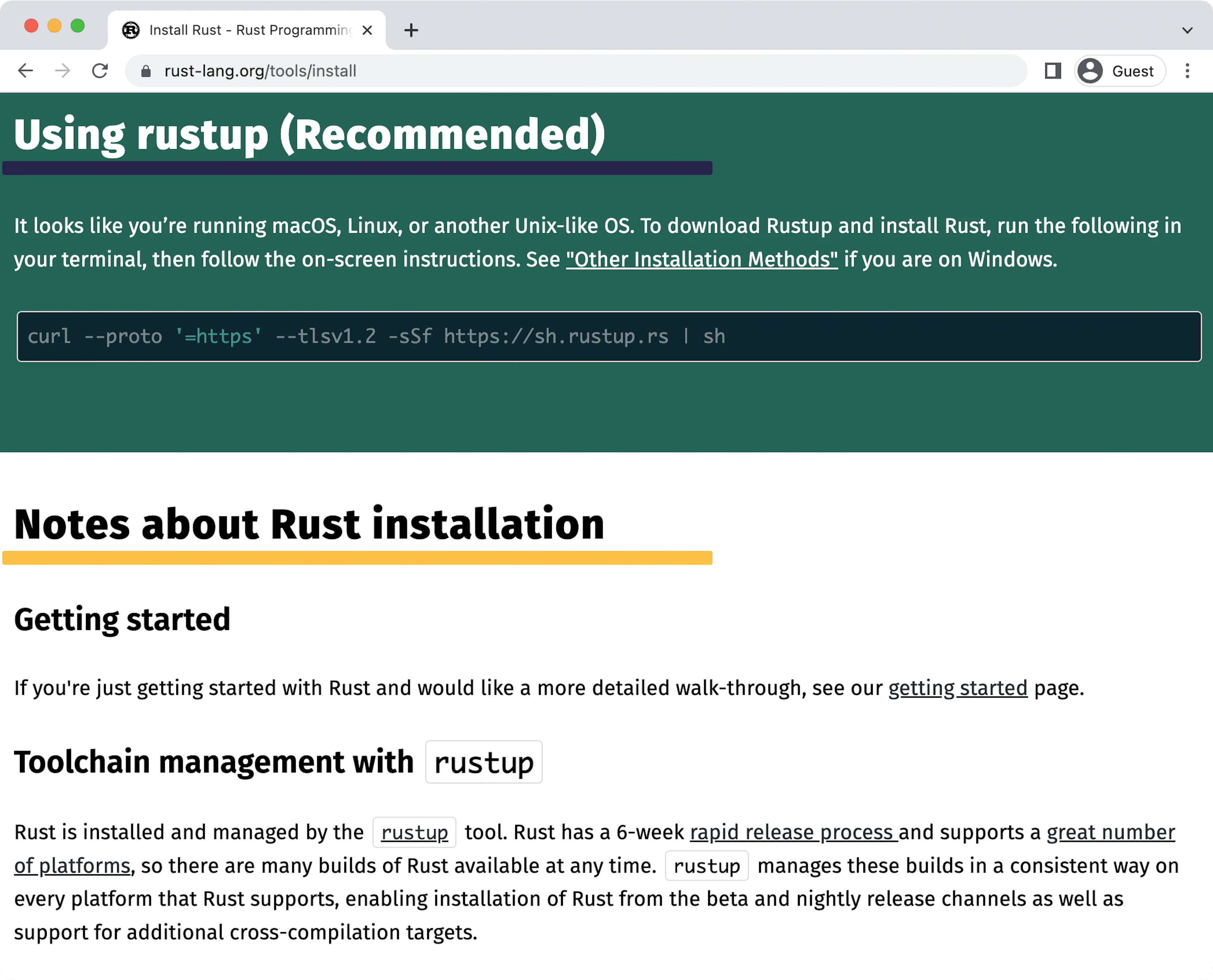The image size is (1213, 980).
Task: Click the curl install command box
Action: [609, 336]
